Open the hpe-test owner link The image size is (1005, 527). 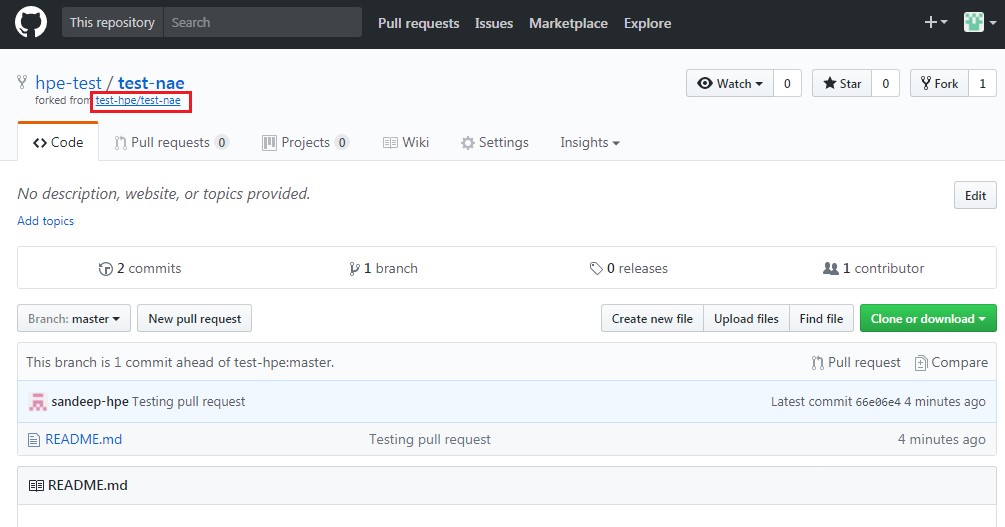pyautogui.click(x=68, y=83)
